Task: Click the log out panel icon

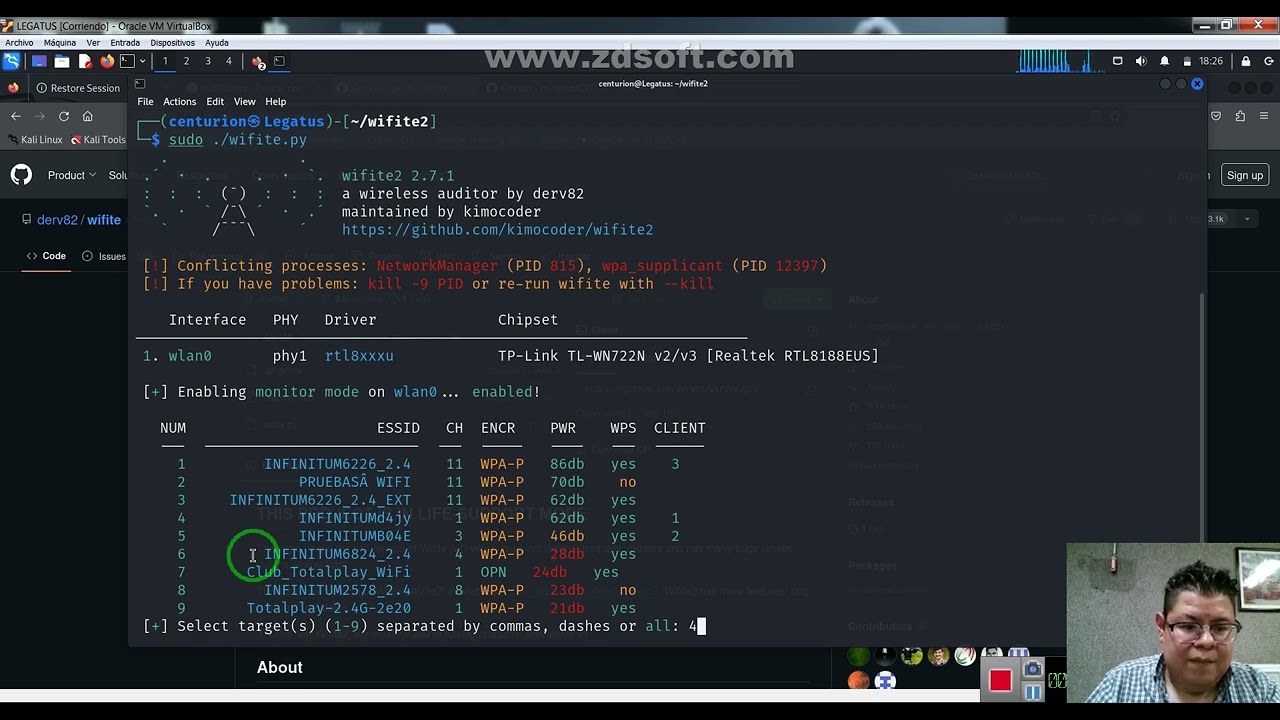Action: (1268, 61)
